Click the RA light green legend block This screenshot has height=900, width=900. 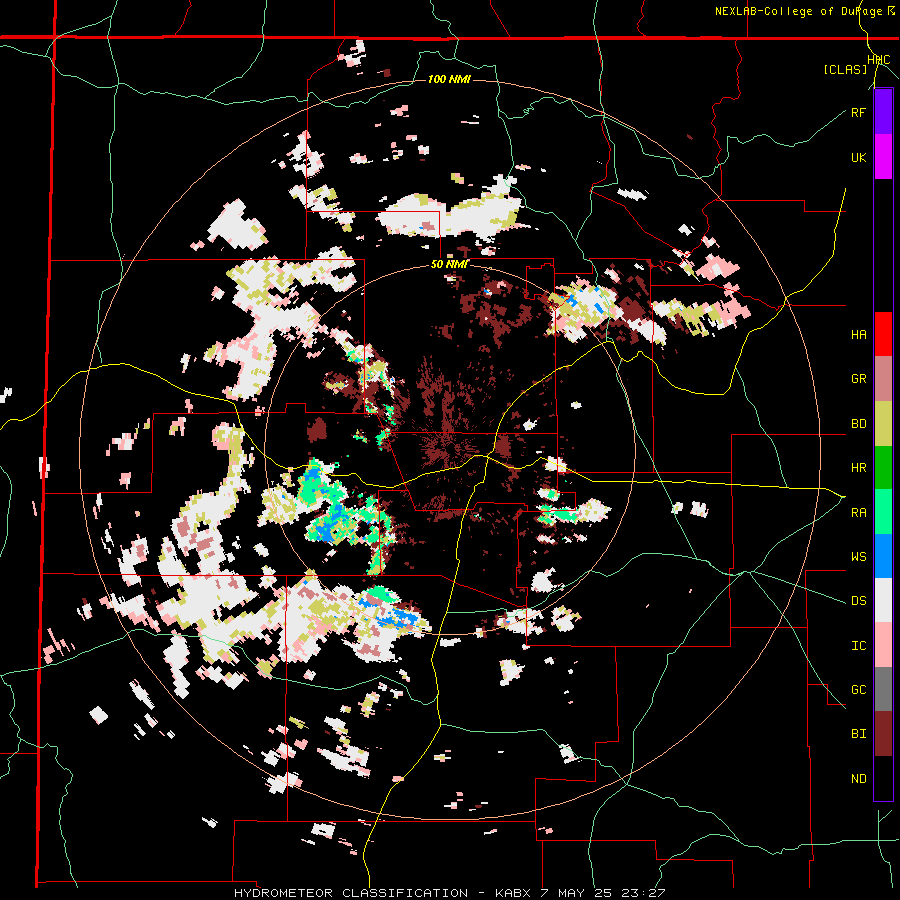point(883,512)
